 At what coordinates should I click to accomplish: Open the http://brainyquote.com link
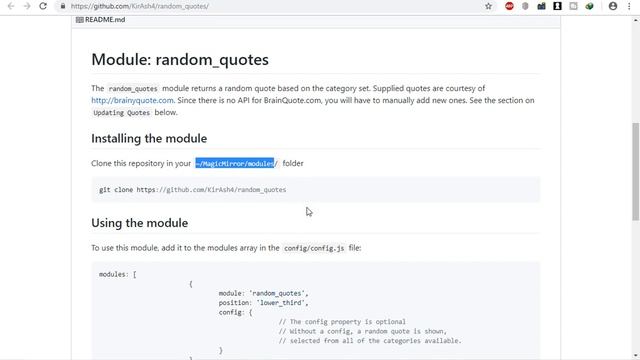[x=132, y=100]
